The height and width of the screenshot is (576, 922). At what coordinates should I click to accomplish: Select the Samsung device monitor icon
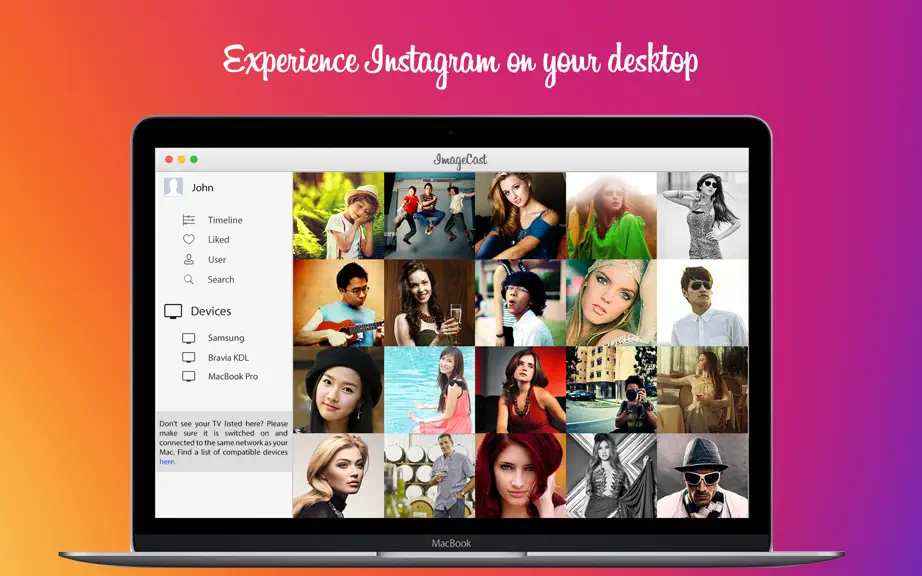189,338
